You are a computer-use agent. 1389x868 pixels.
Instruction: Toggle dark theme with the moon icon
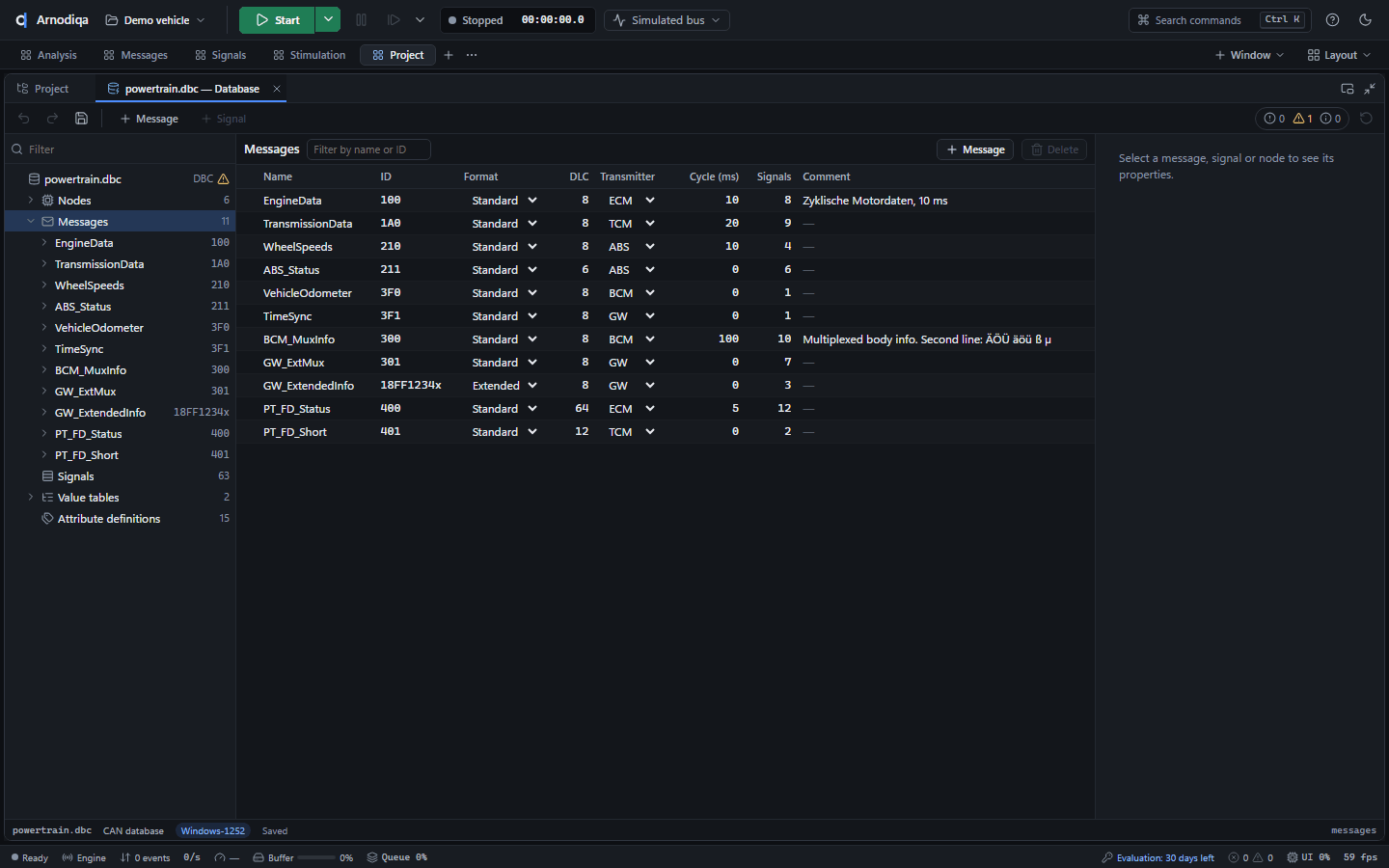click(1365, 20)
